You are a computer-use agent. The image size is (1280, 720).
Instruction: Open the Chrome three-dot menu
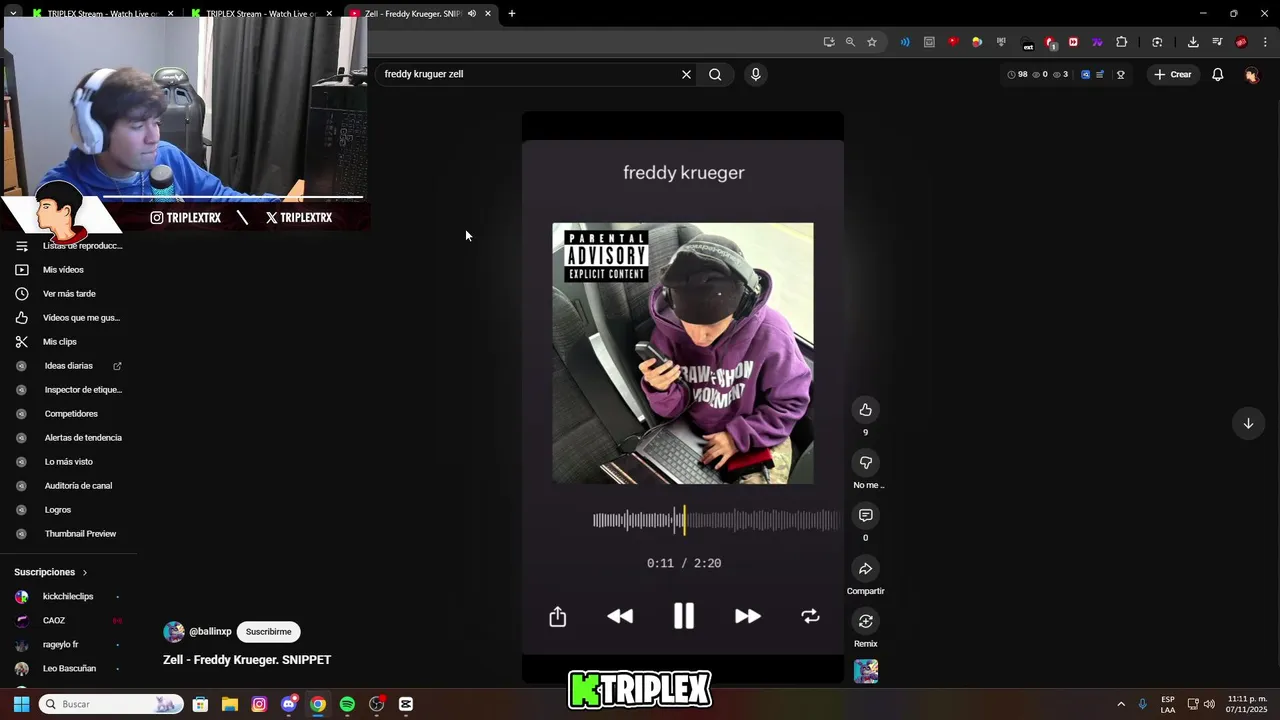[1266, 42]
